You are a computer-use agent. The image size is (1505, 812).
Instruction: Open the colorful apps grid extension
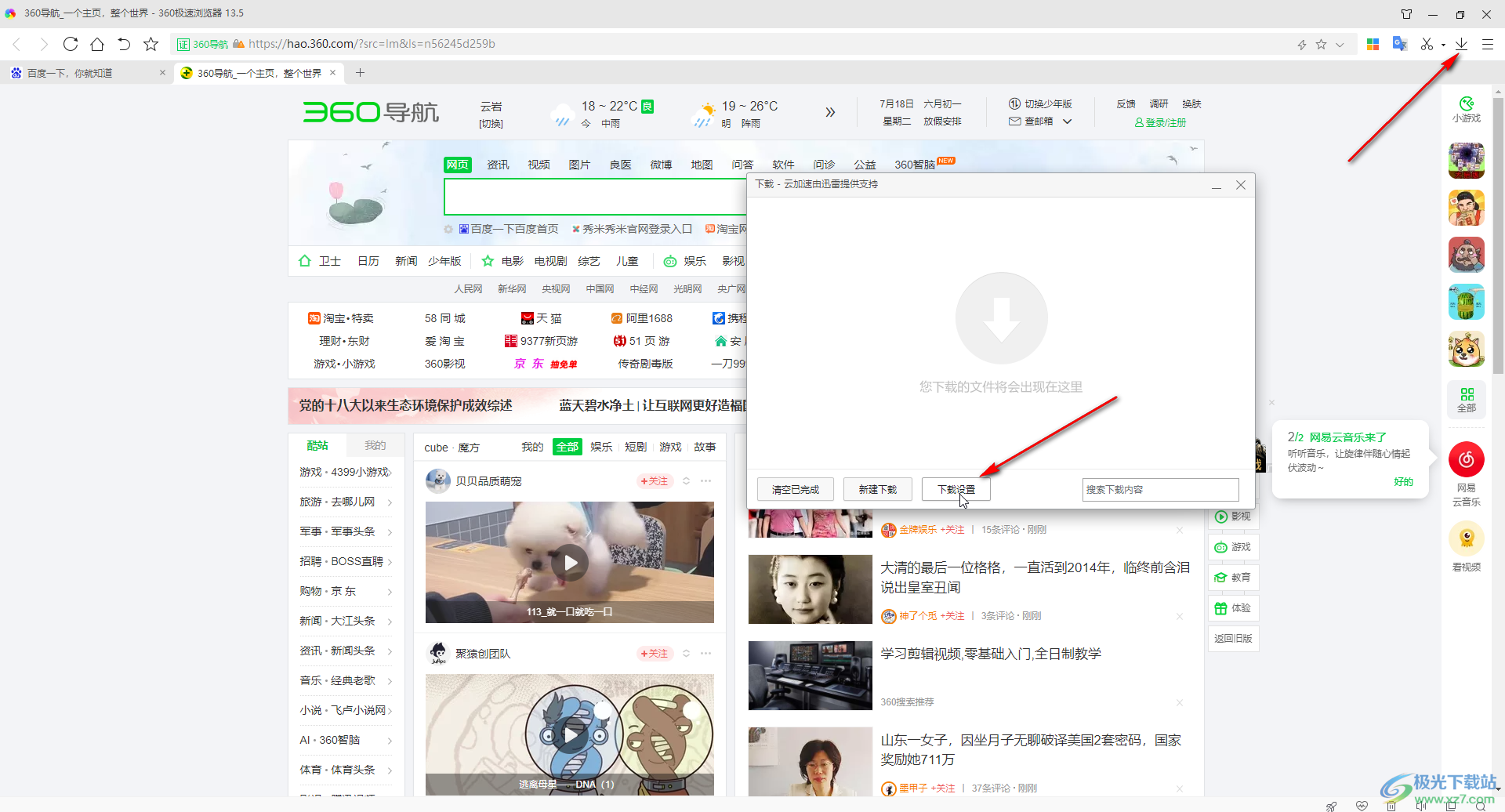[x=1373, y=45]
